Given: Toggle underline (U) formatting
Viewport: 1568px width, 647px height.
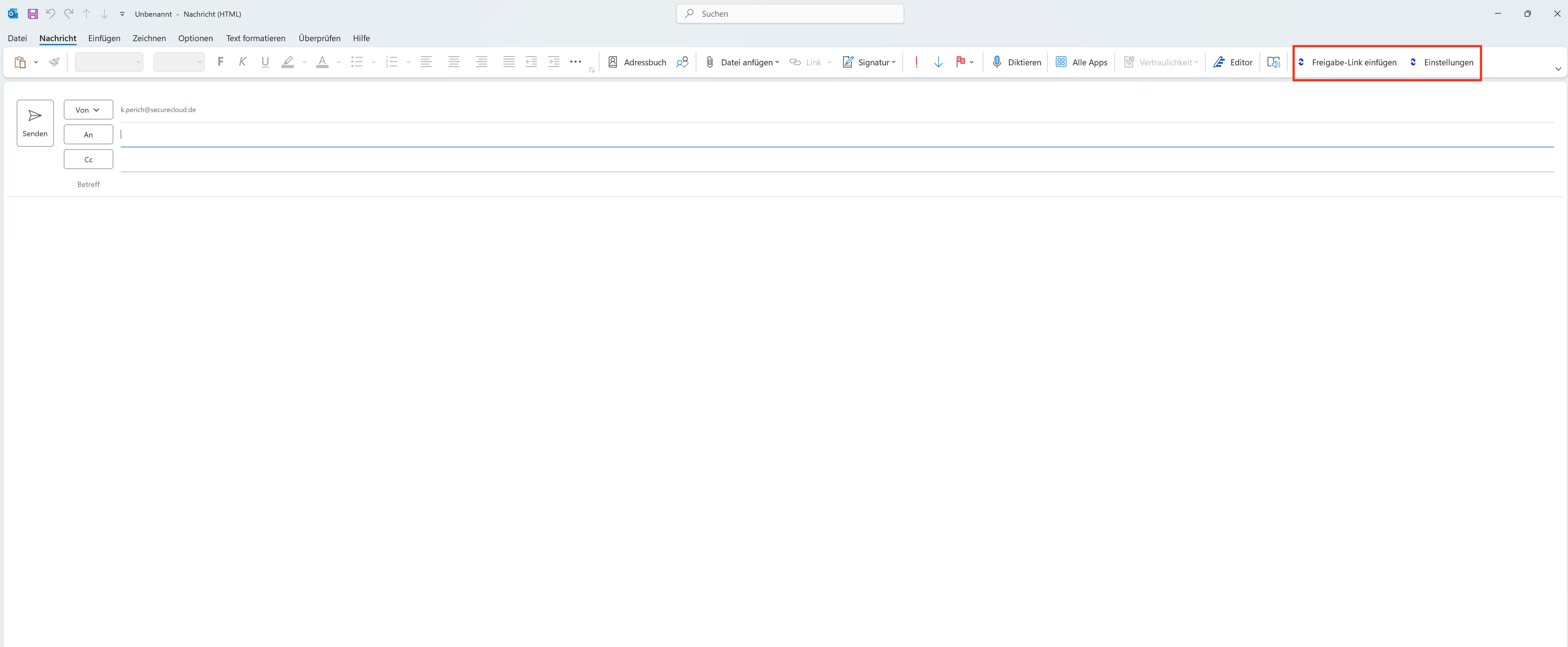Looking at the screenshot, I should (265, 62).
